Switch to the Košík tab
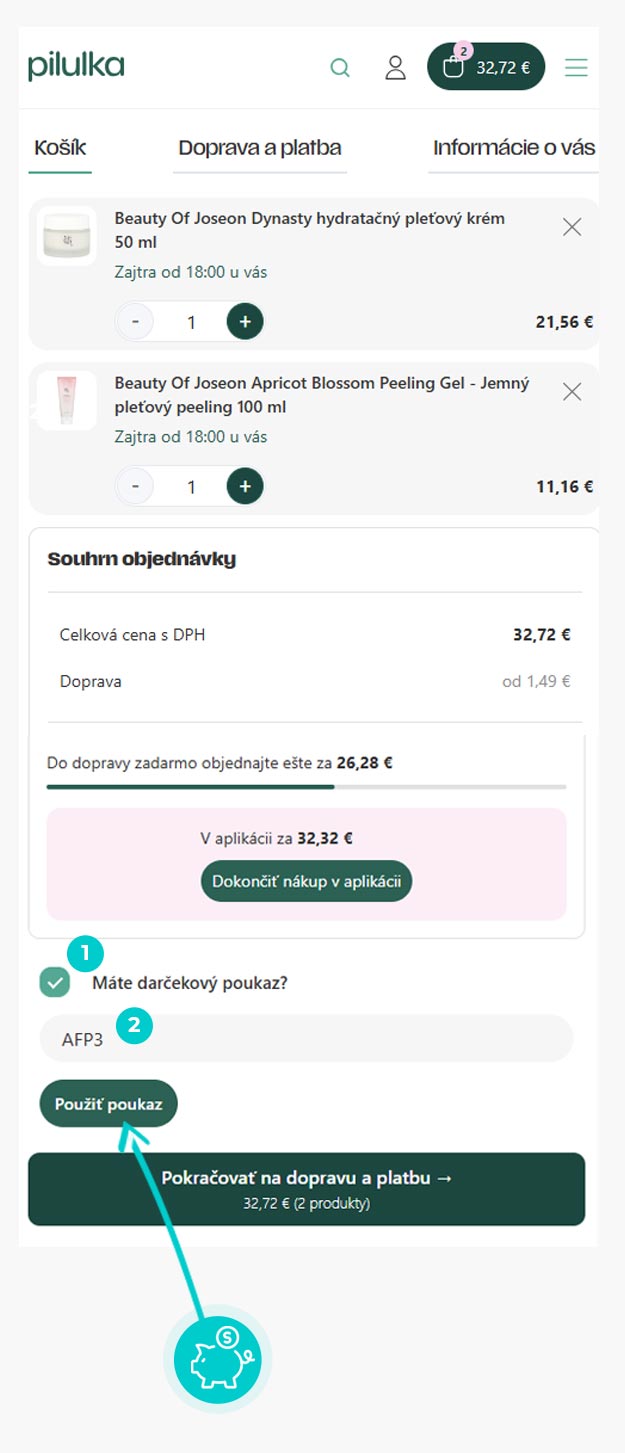Screen dimensions: 625x1453 [60, 149]
